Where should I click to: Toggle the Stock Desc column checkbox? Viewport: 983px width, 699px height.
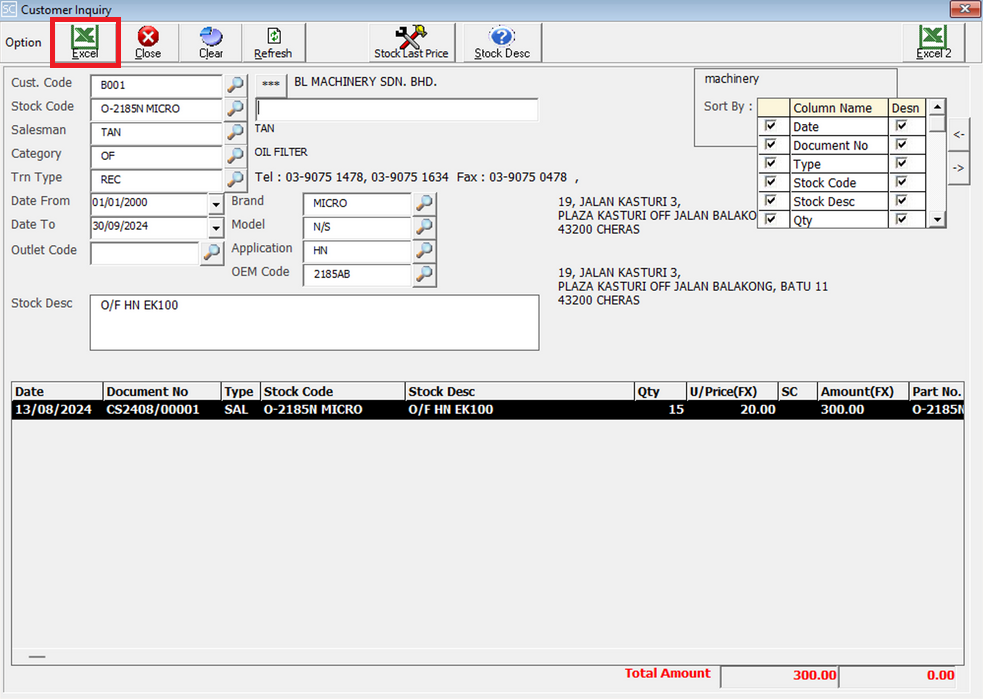coord(771,201)
